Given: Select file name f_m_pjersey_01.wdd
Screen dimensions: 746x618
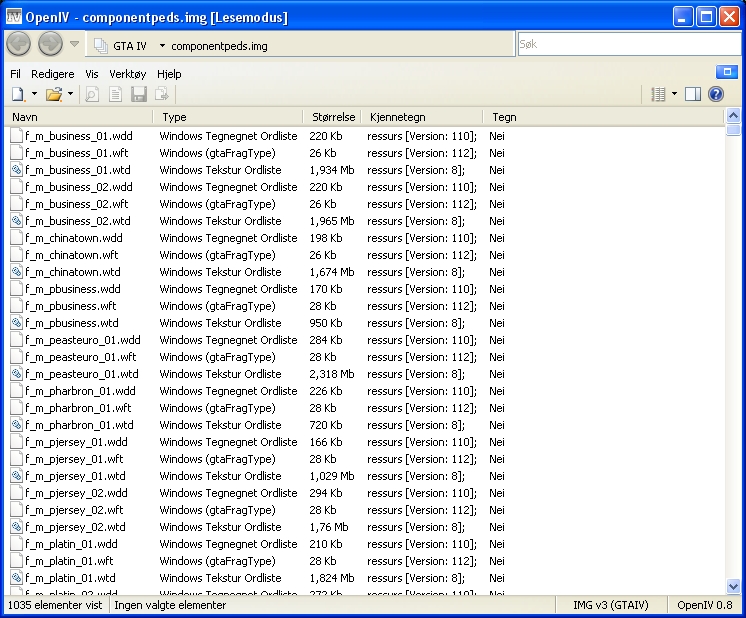Looking at the screenshot, I should tap(77, 442).
